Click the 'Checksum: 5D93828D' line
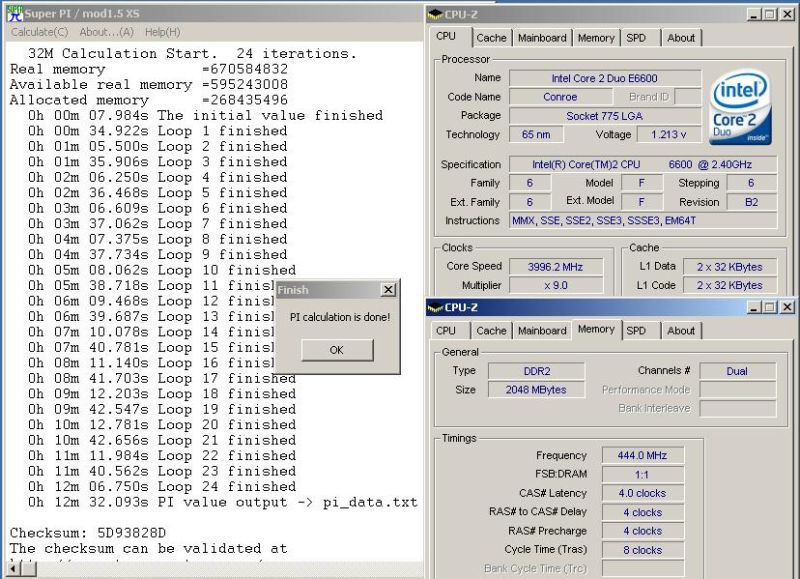The height and width of the screenshot is (579, 800). coord(88,533)
